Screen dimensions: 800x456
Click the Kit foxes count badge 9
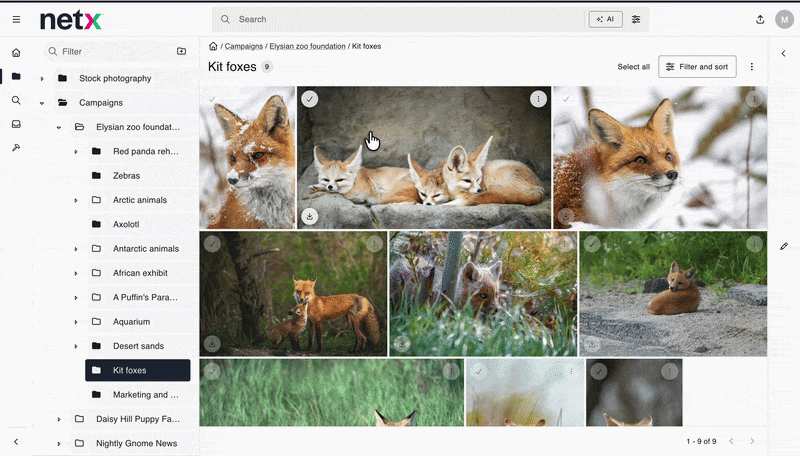tap(267, 67)
